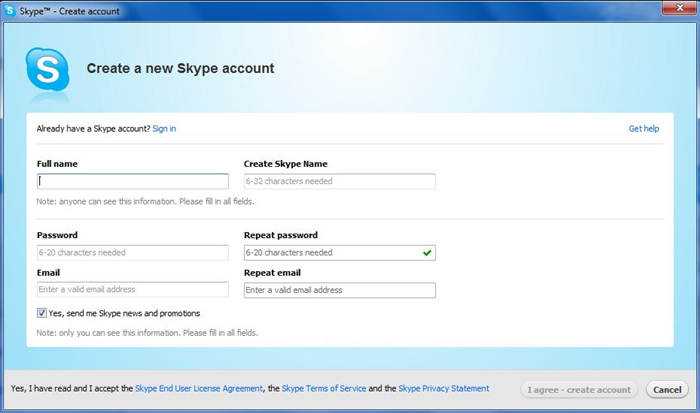
Task: Click the 'Skype™ - Create account' title text
Action: [x=69, y=11]
